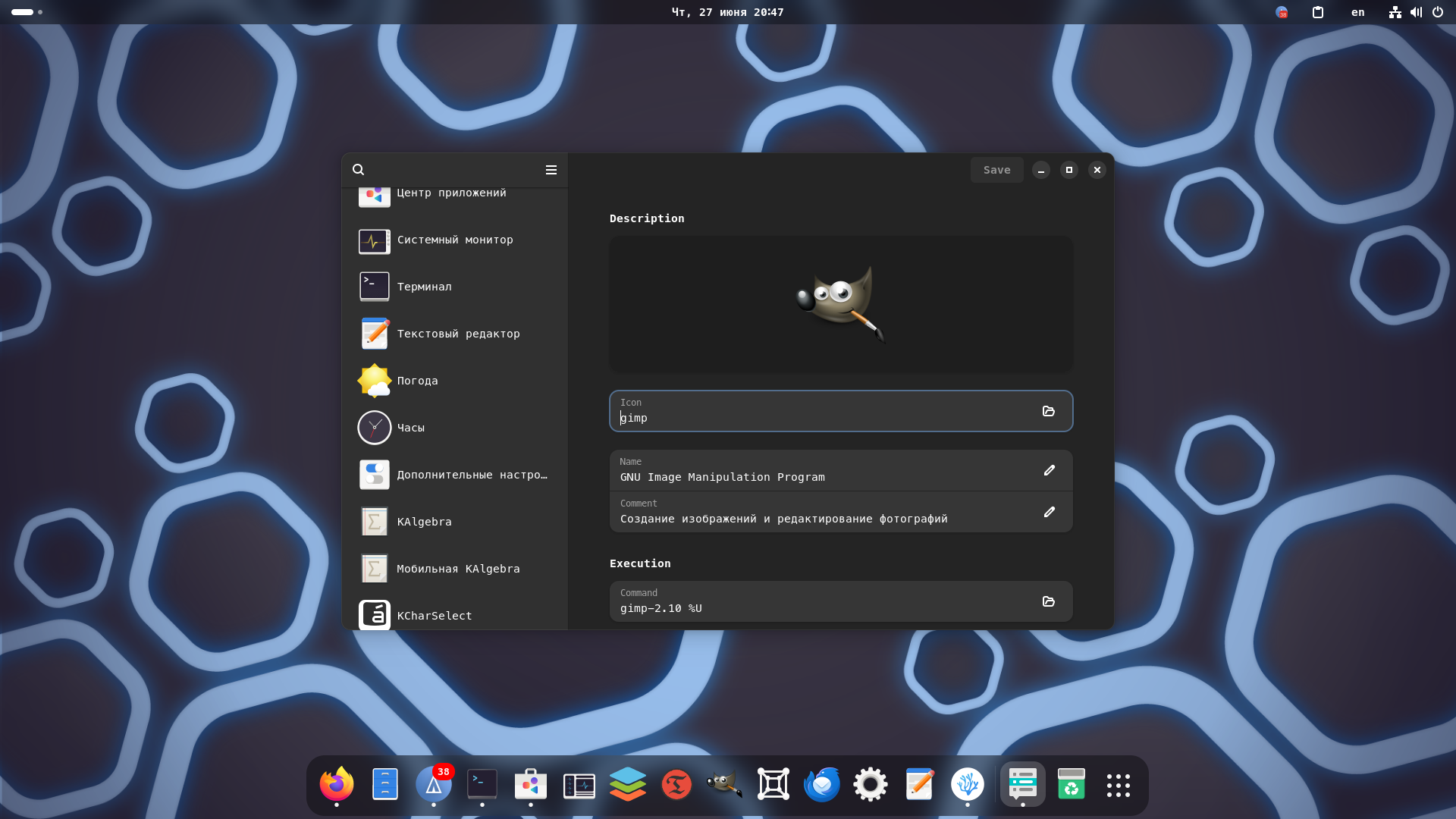Switch keyboard layout via en indicator
Viewport: 1456px width, 819px height.
coord(1357,12)
